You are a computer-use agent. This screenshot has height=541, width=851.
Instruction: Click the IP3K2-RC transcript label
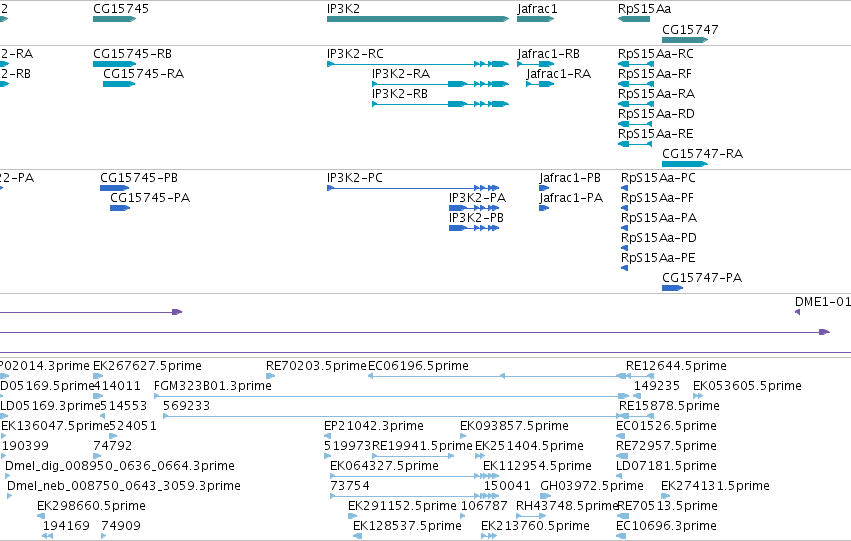pyautogui.click(x=355, y=54)
